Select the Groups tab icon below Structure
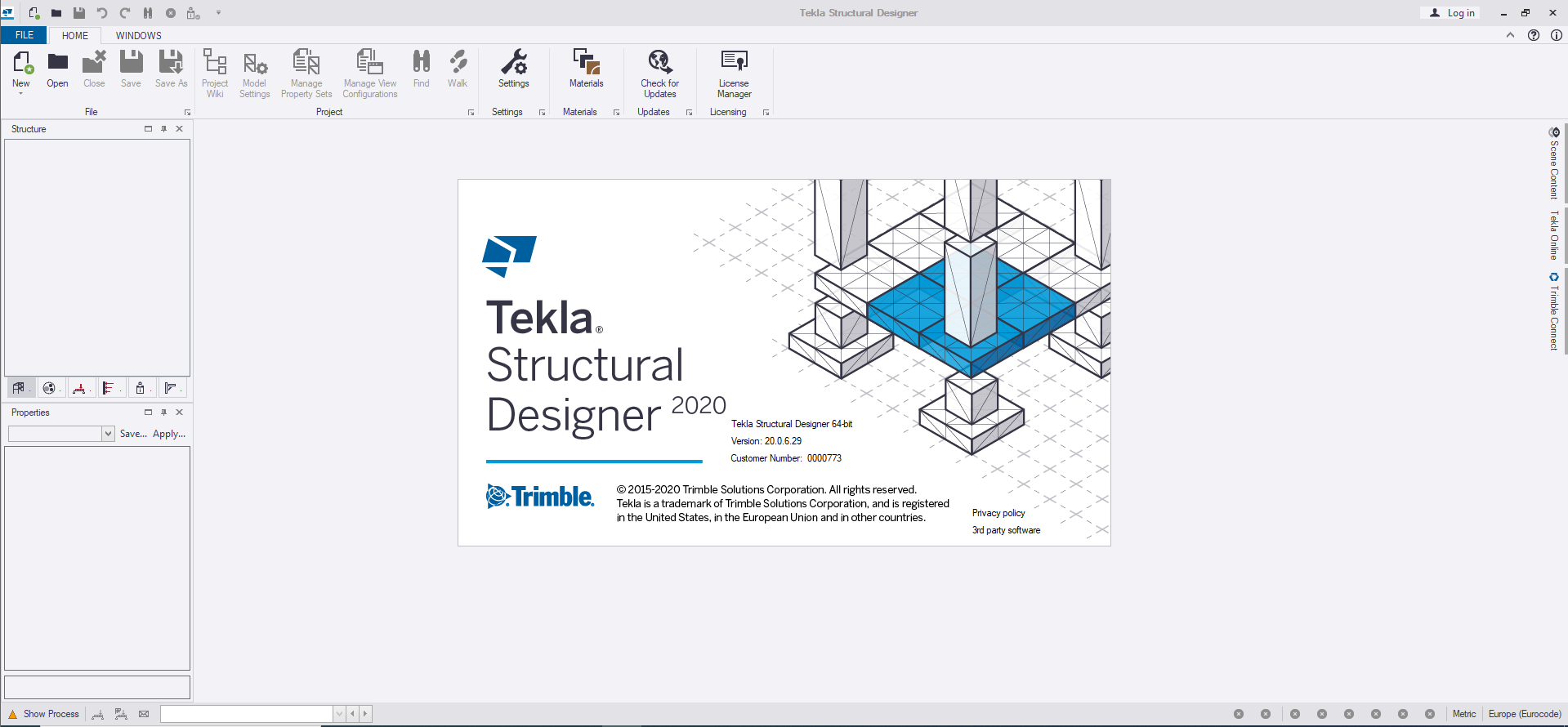This screenshot has height=727, width=1568. [50, 388]
